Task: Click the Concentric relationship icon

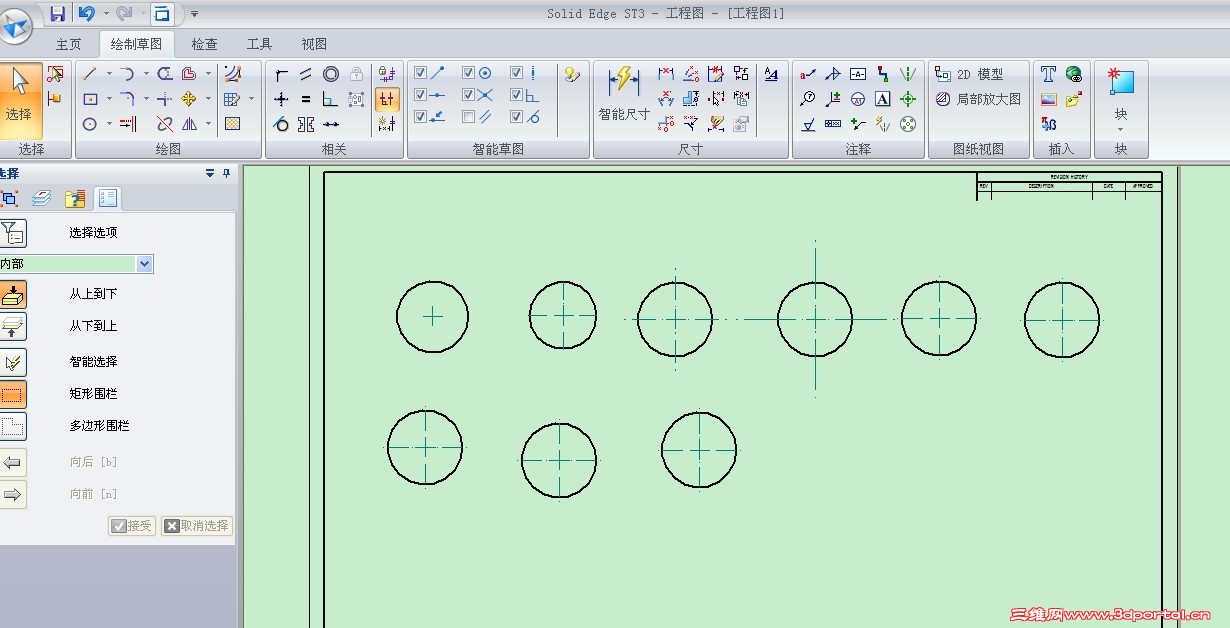Action: [x=330, y=74]
